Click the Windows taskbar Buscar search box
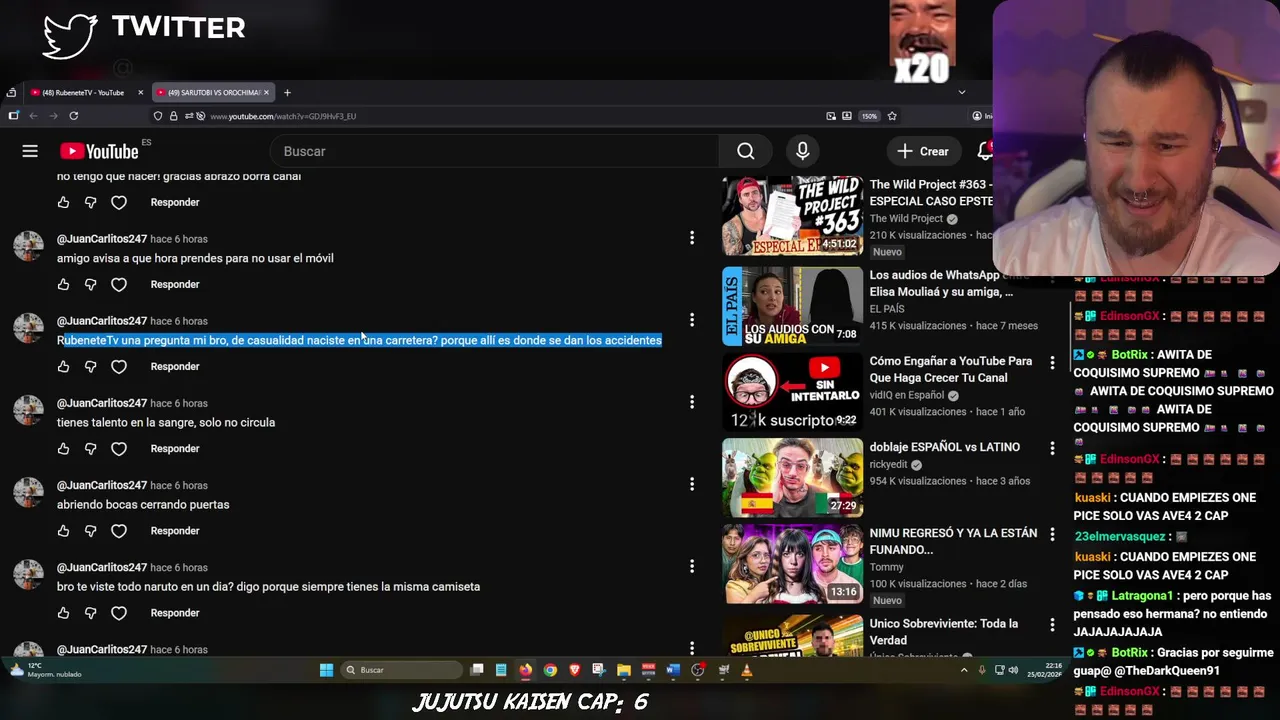1280x720 pixels. point(402,670)
